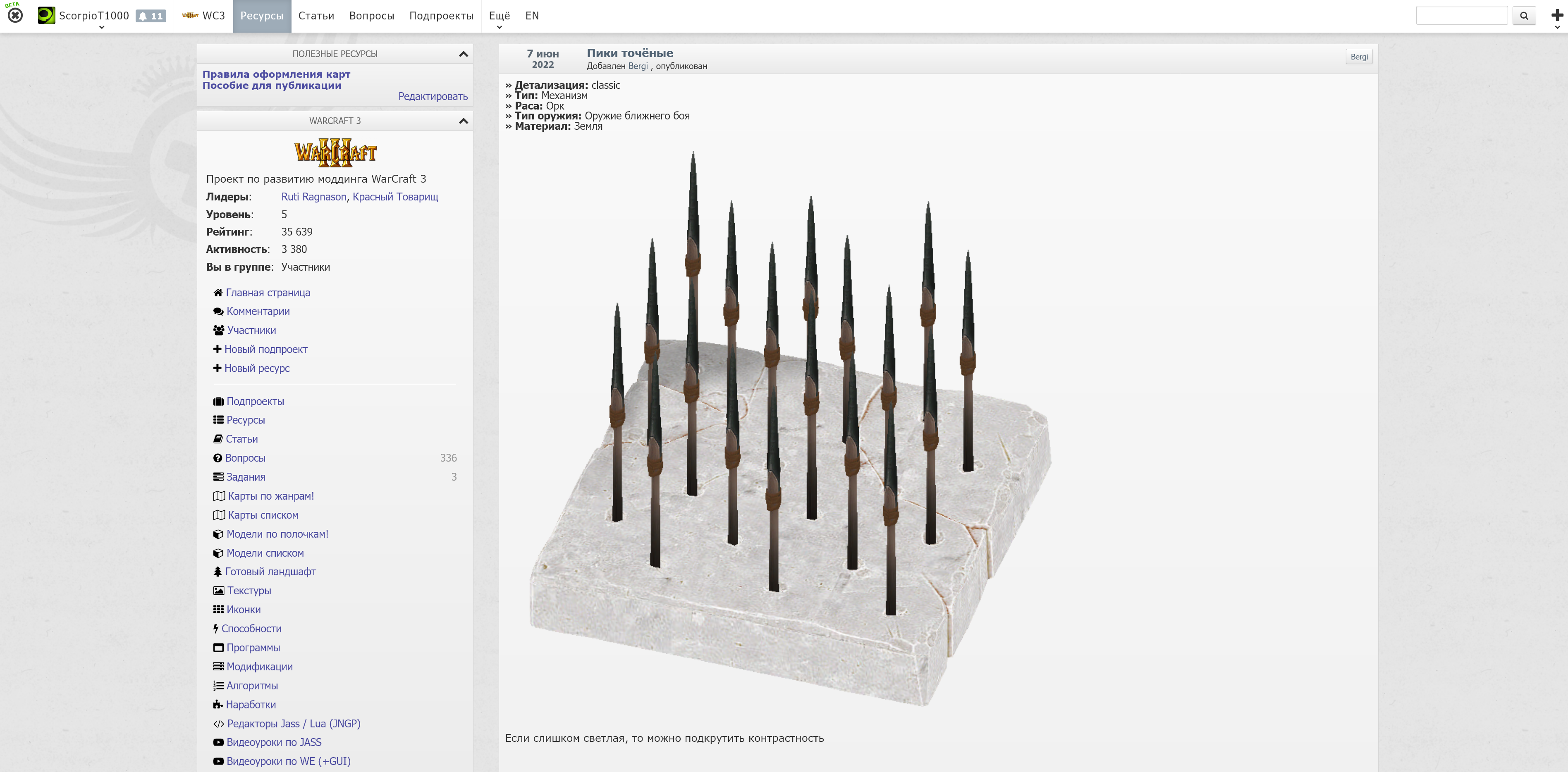Click the plus icon in top-right corner
This screenshot has height=772, width=1568.
tap(1556, 15)
